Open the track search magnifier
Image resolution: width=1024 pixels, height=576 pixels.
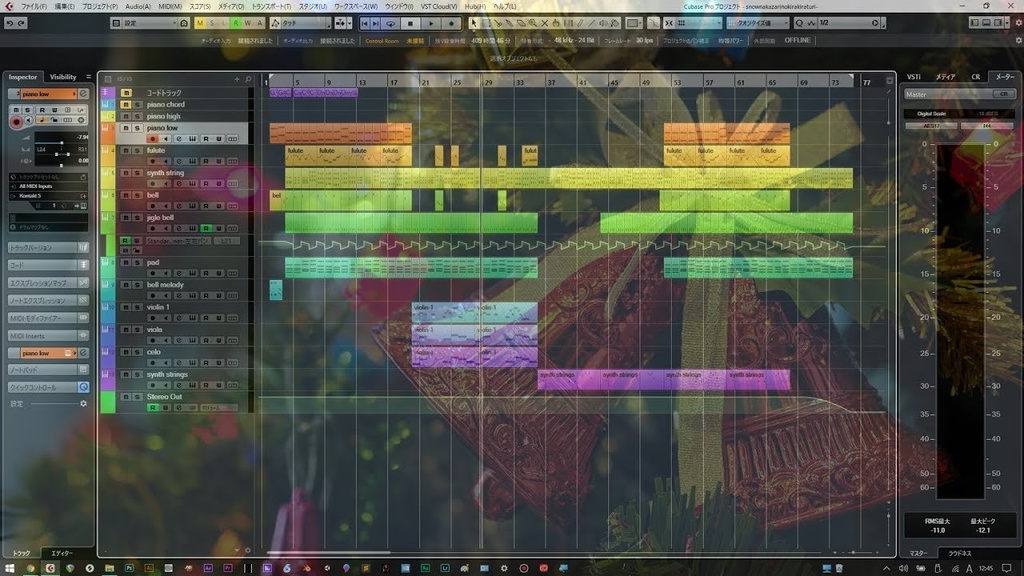pyautogui.click(x=248, y=79)
